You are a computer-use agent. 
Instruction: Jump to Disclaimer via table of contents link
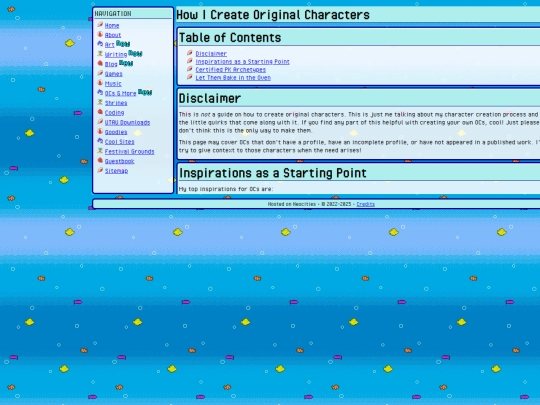pyautogui.click(x=211, y=54)
